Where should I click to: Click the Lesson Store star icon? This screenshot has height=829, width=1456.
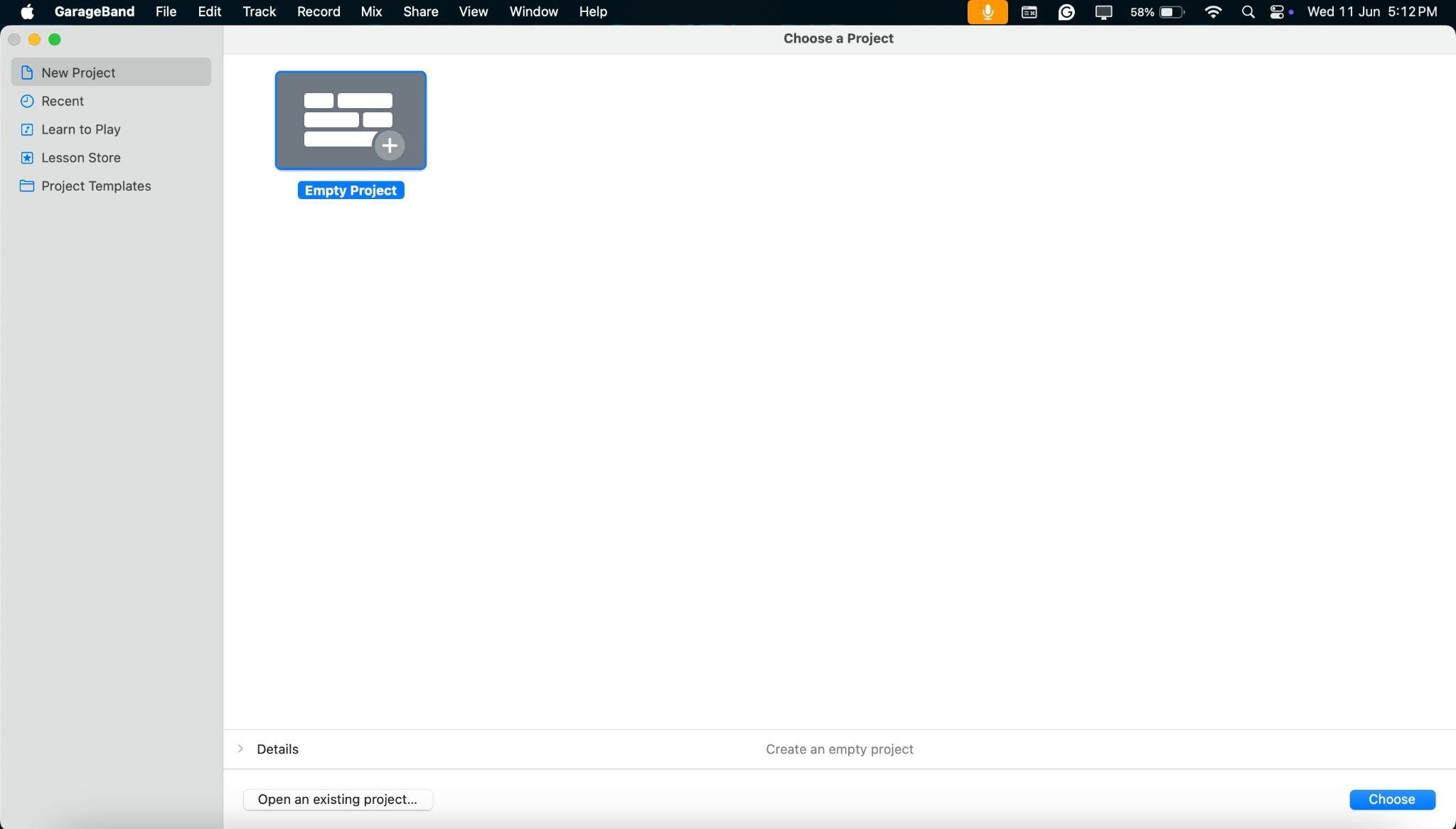[27, 158]
